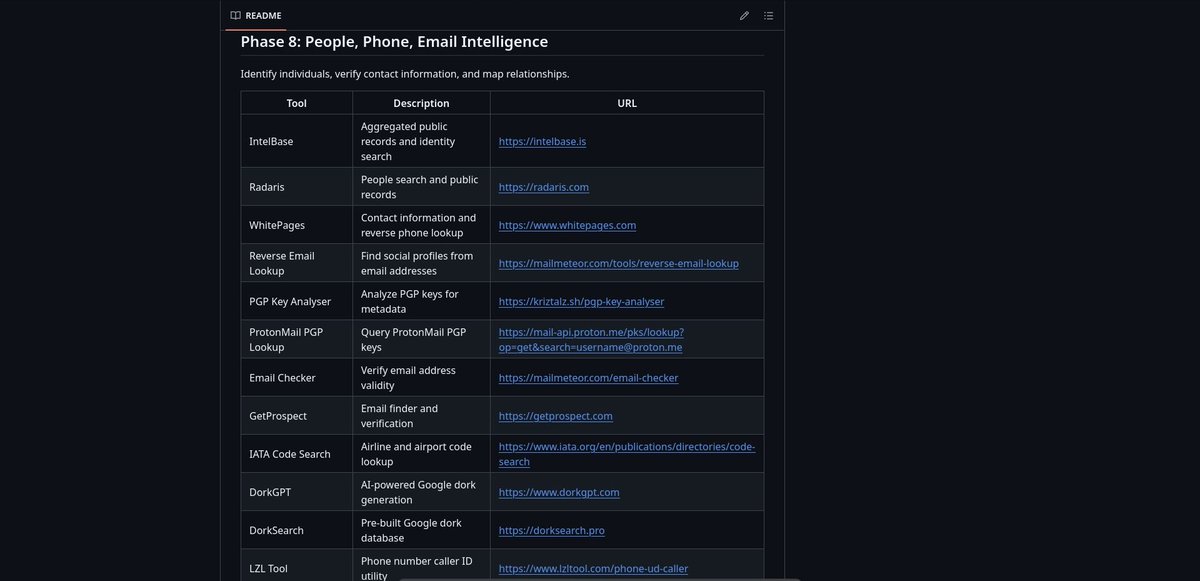1200x581 pixels.
Task: Open the intelbase.is link
Action: [x=542, y=141]
